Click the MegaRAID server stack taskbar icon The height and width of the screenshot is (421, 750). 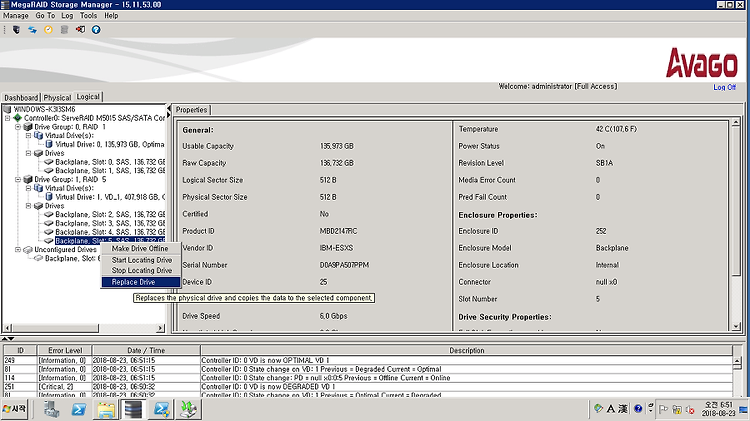(133, 409)
